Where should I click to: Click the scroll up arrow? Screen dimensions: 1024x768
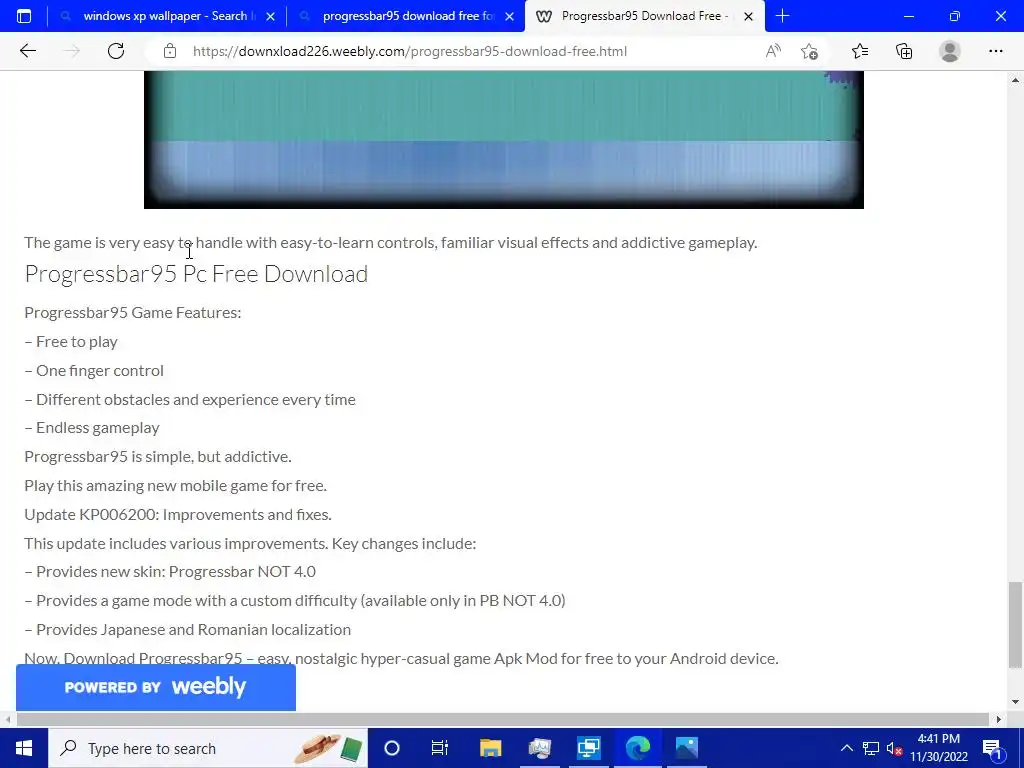tap(1015, 80)
